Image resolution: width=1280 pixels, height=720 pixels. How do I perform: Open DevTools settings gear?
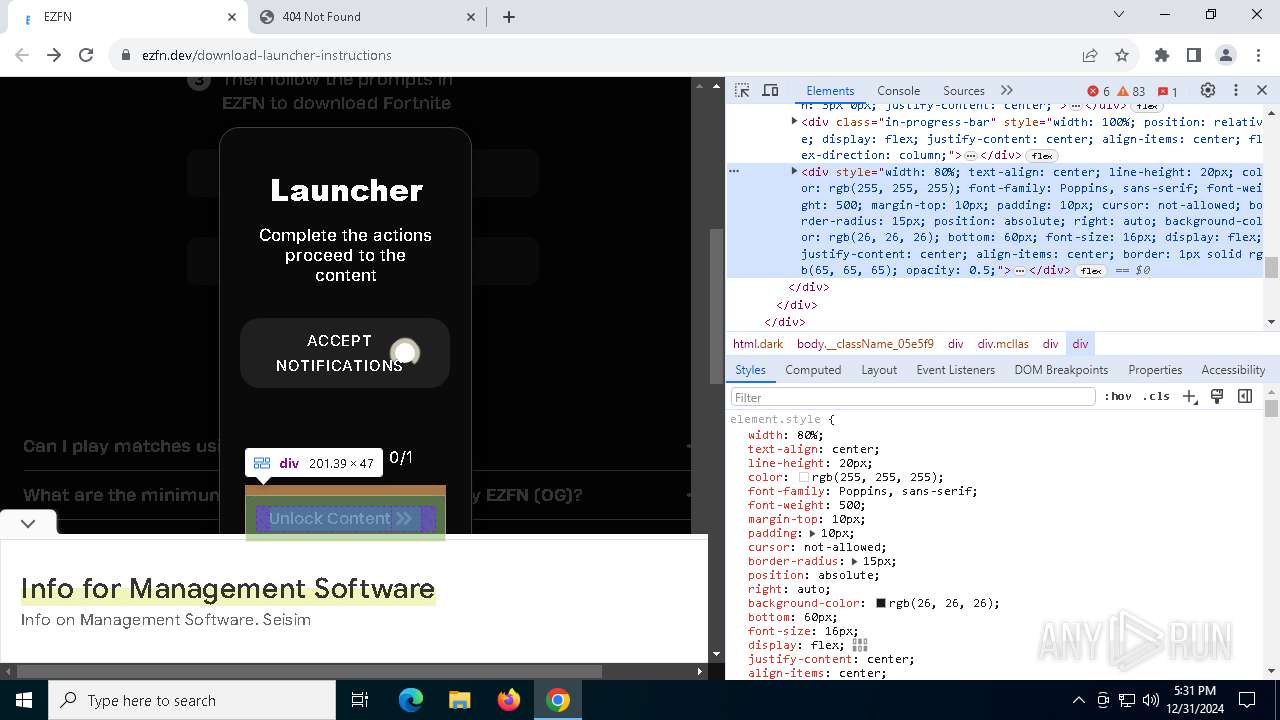[1208, 90]
